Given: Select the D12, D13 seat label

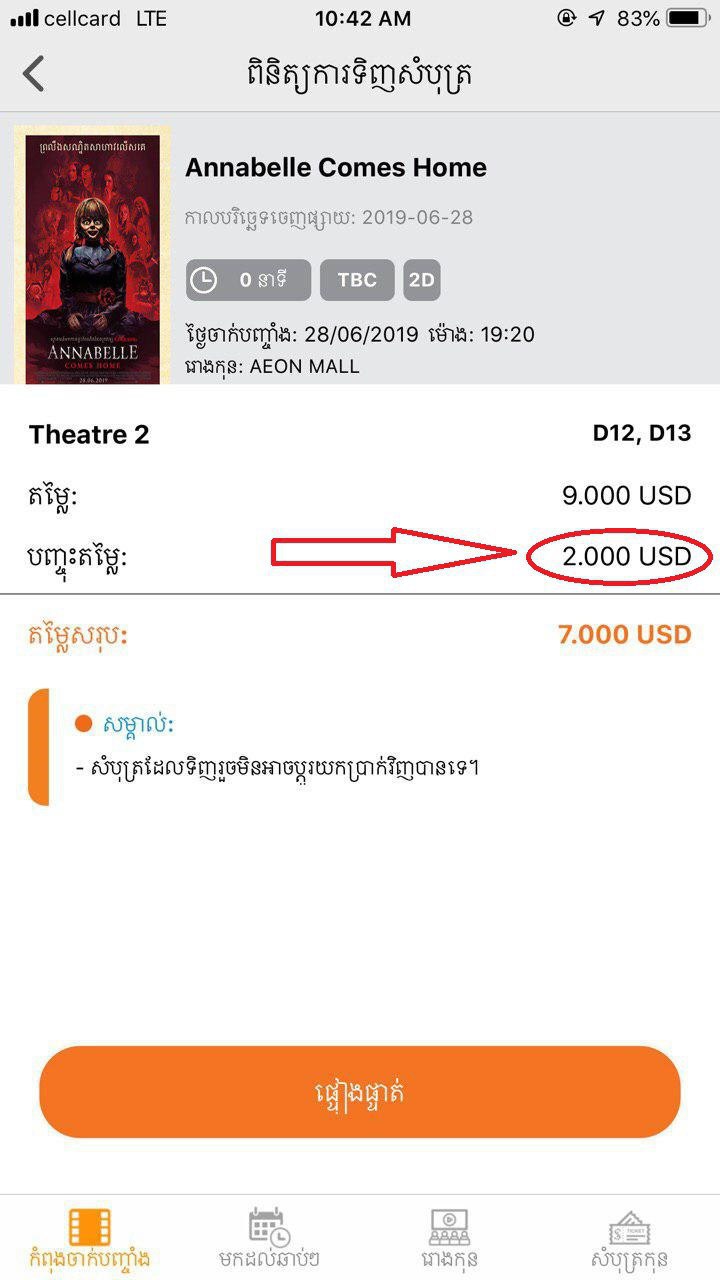Looking at the screenshot, I should tap(642, 434).
